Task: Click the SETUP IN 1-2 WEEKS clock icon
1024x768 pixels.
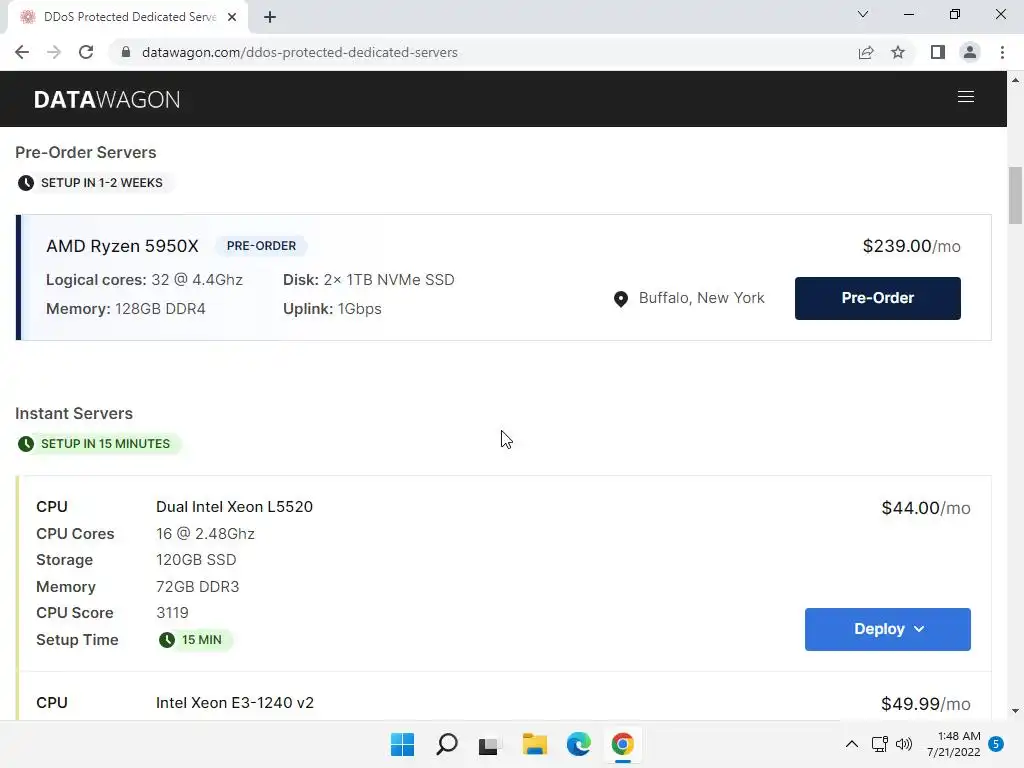Action: click(x=26, y=183)
